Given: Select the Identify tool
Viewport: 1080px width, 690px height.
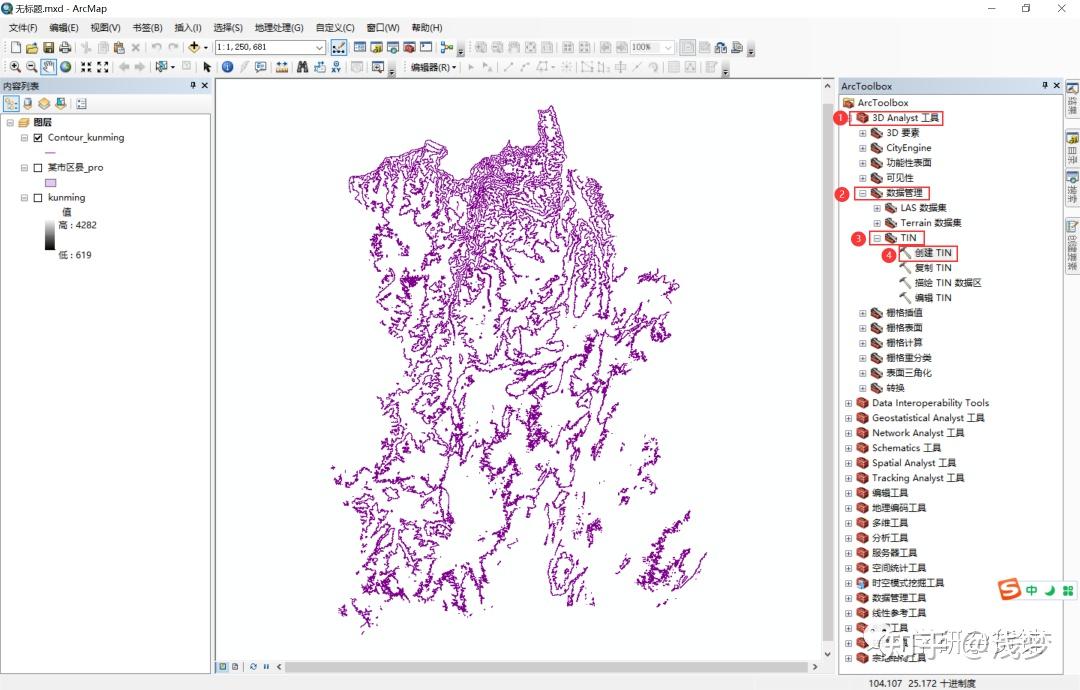Looking at the screenshot, I should 228,67.
